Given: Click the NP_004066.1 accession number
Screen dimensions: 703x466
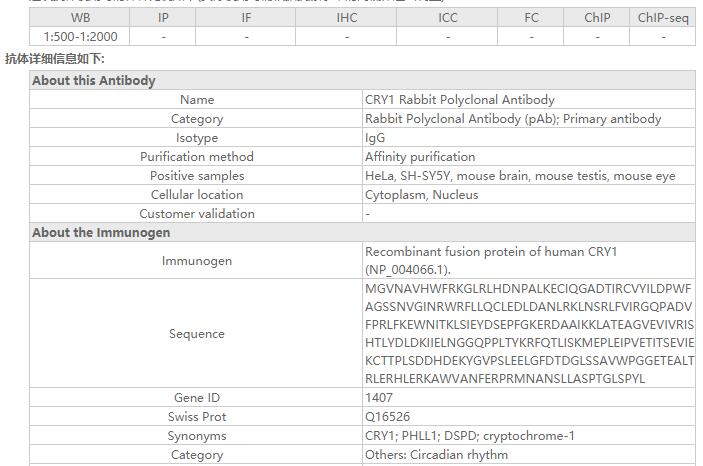Looking at the screenshot, I should 408,270.
